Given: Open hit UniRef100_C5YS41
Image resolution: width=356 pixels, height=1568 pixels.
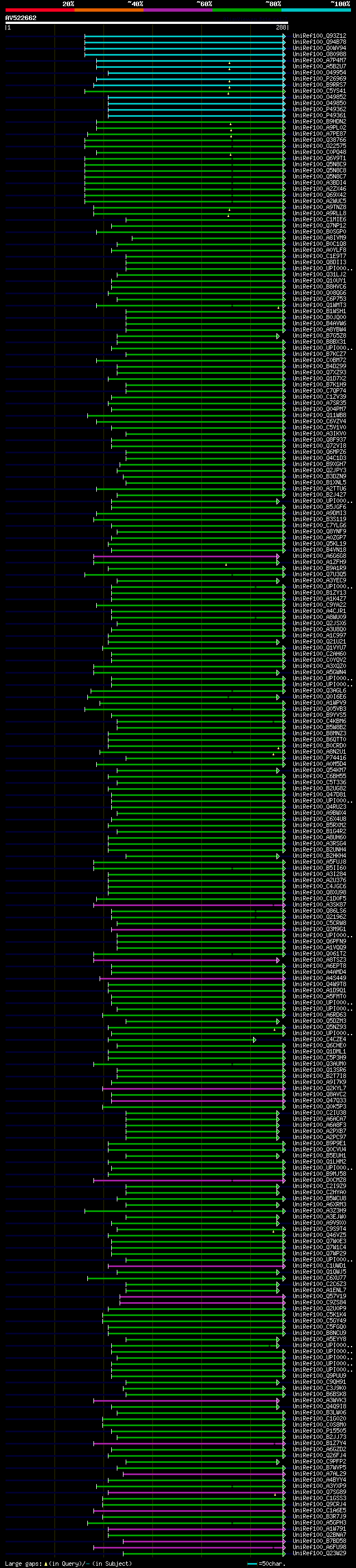Looking at the screenshot, I should pos(319,91).
